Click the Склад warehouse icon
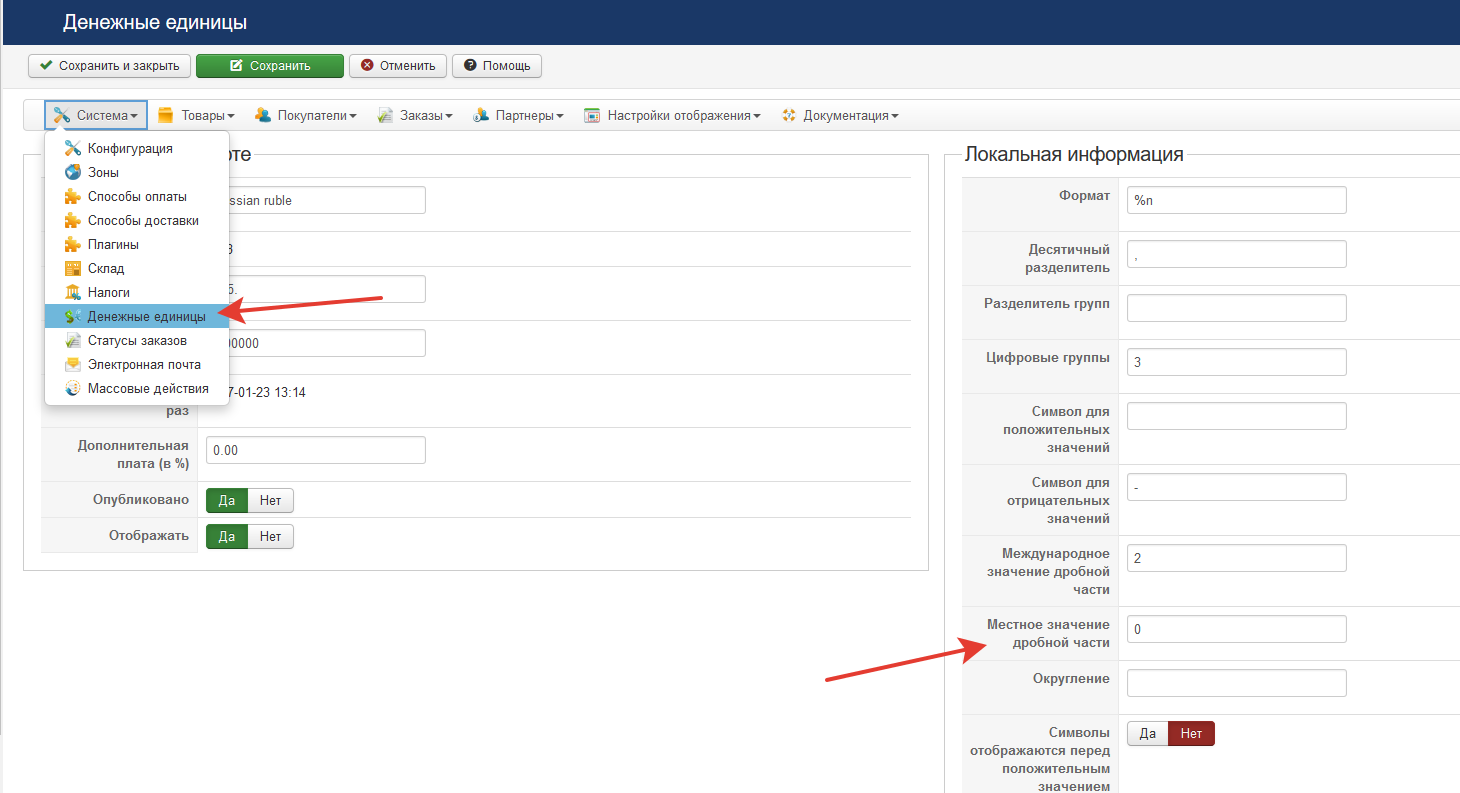This screenshot has width=1460, height=793. click(72, 268)
